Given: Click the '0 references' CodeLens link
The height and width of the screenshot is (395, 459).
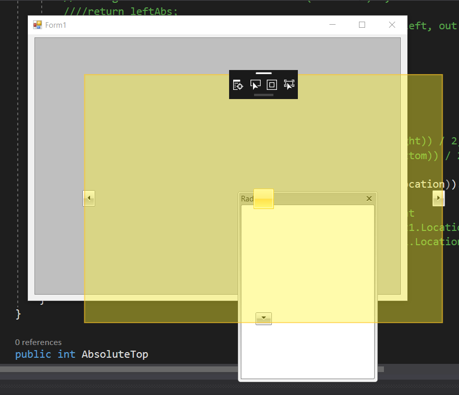Looking at the screenshot, I should coord(38,342).
